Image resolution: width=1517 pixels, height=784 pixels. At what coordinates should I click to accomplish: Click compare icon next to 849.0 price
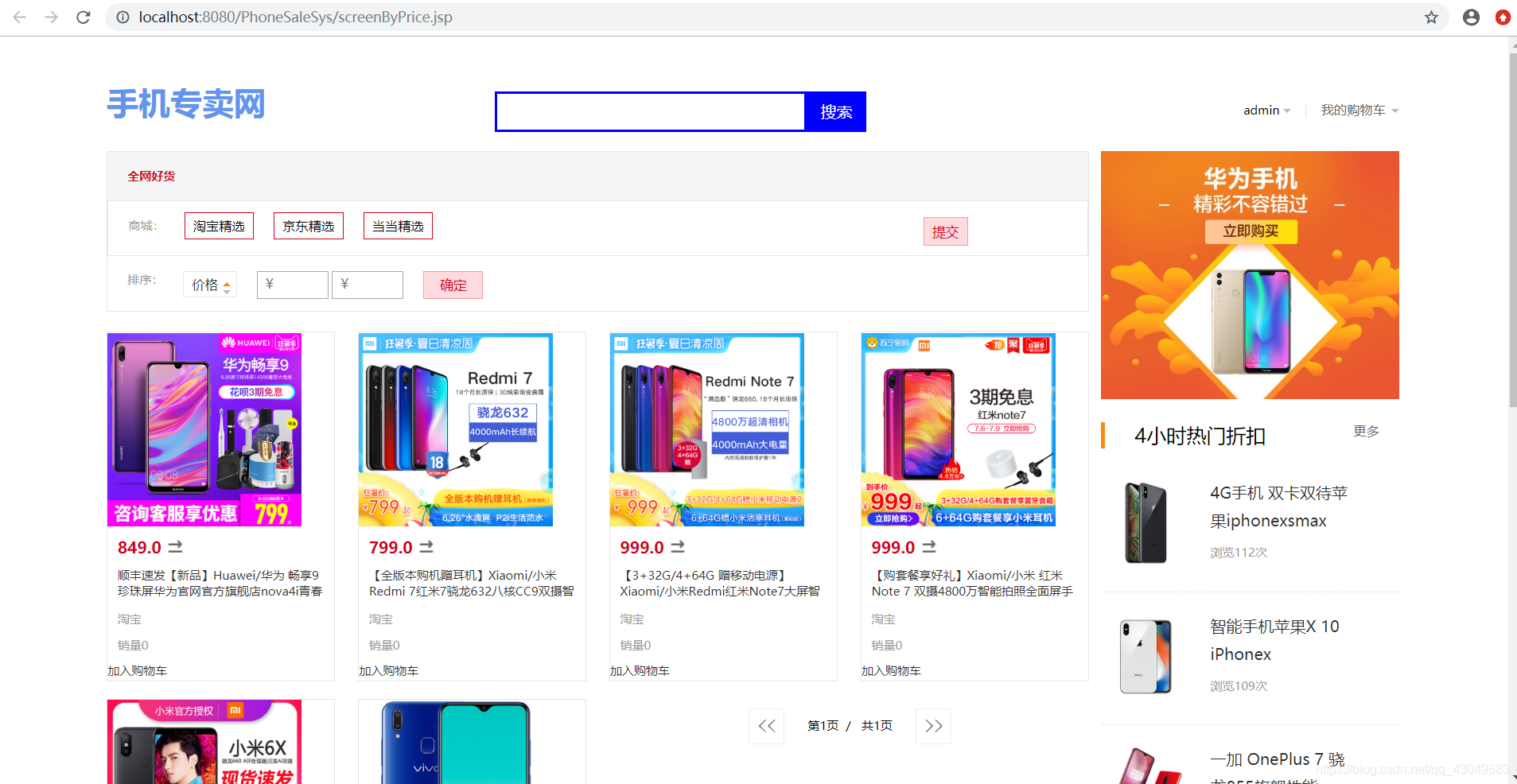pyautogui.click(x=176, y=547)
